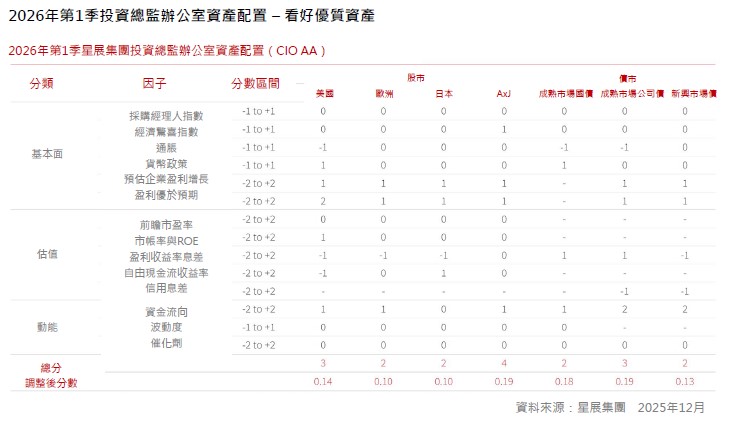The image size is (729, 442).
Task: Click the 股市 group heading
Action: (415, 76)
